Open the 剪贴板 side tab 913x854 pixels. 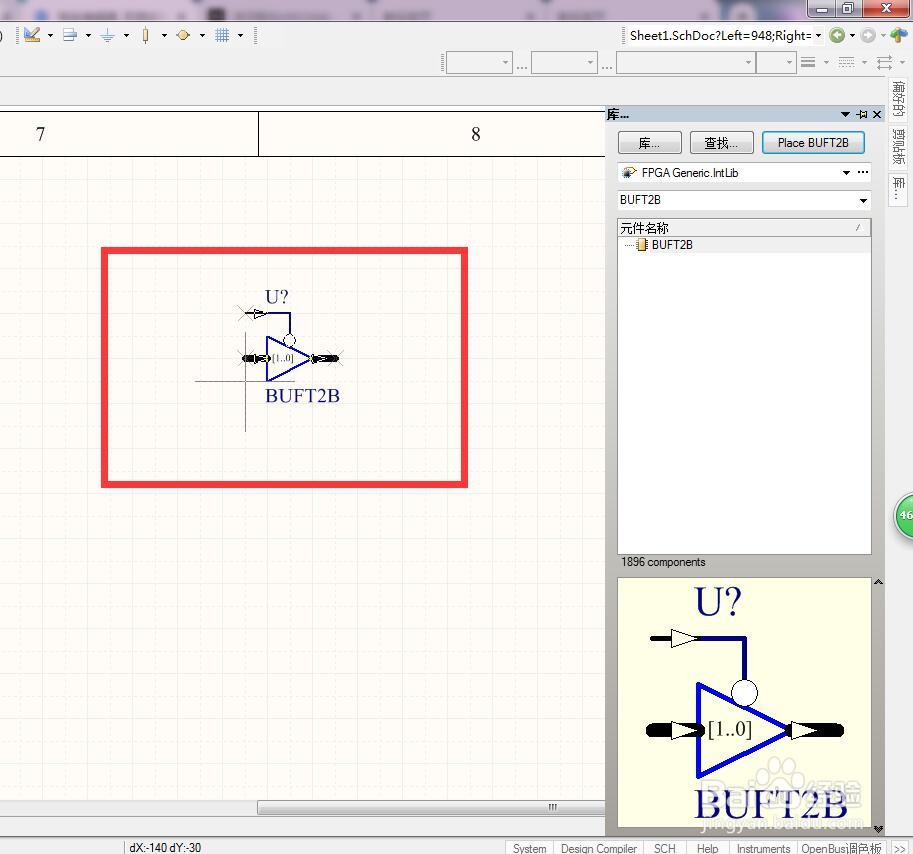(899, 147)
